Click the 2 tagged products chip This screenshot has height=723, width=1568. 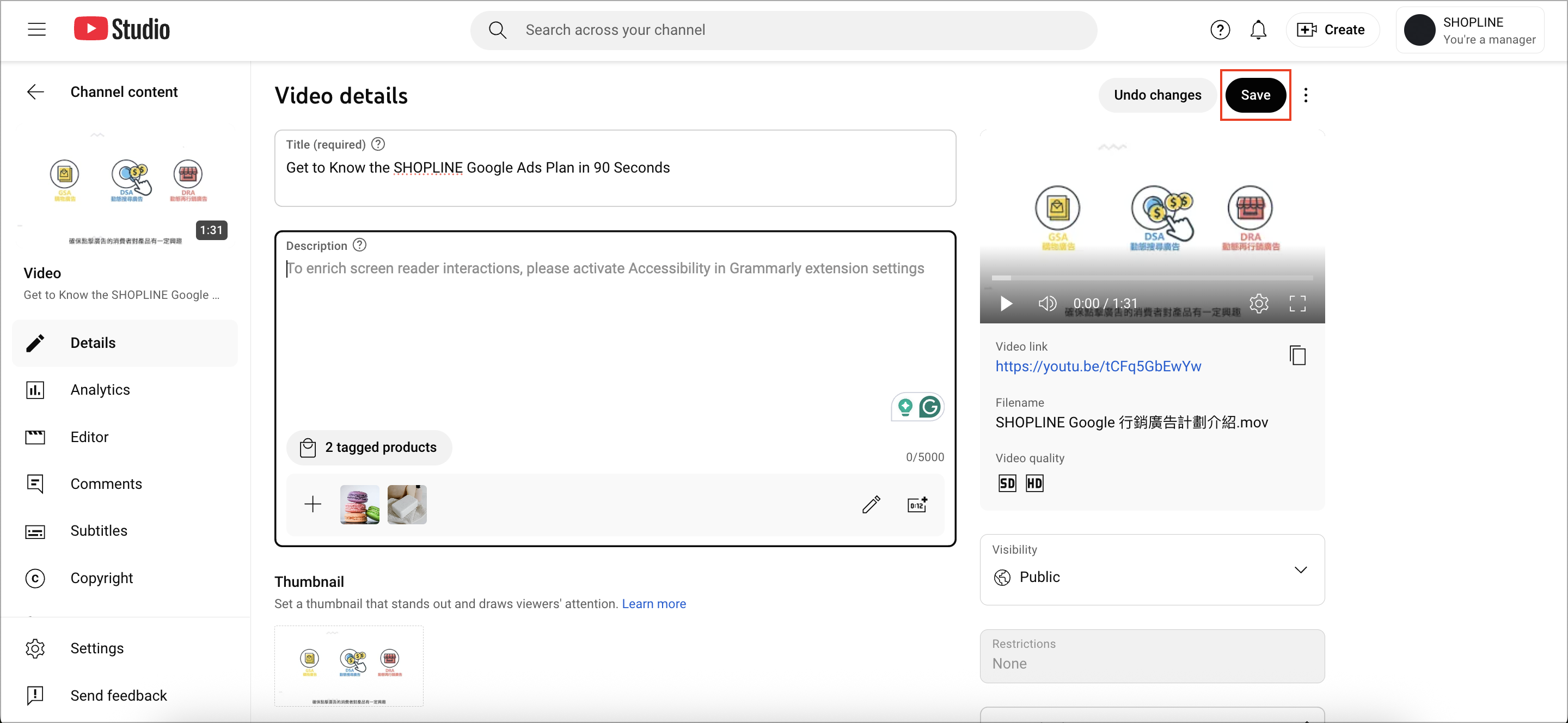(369, 448)
